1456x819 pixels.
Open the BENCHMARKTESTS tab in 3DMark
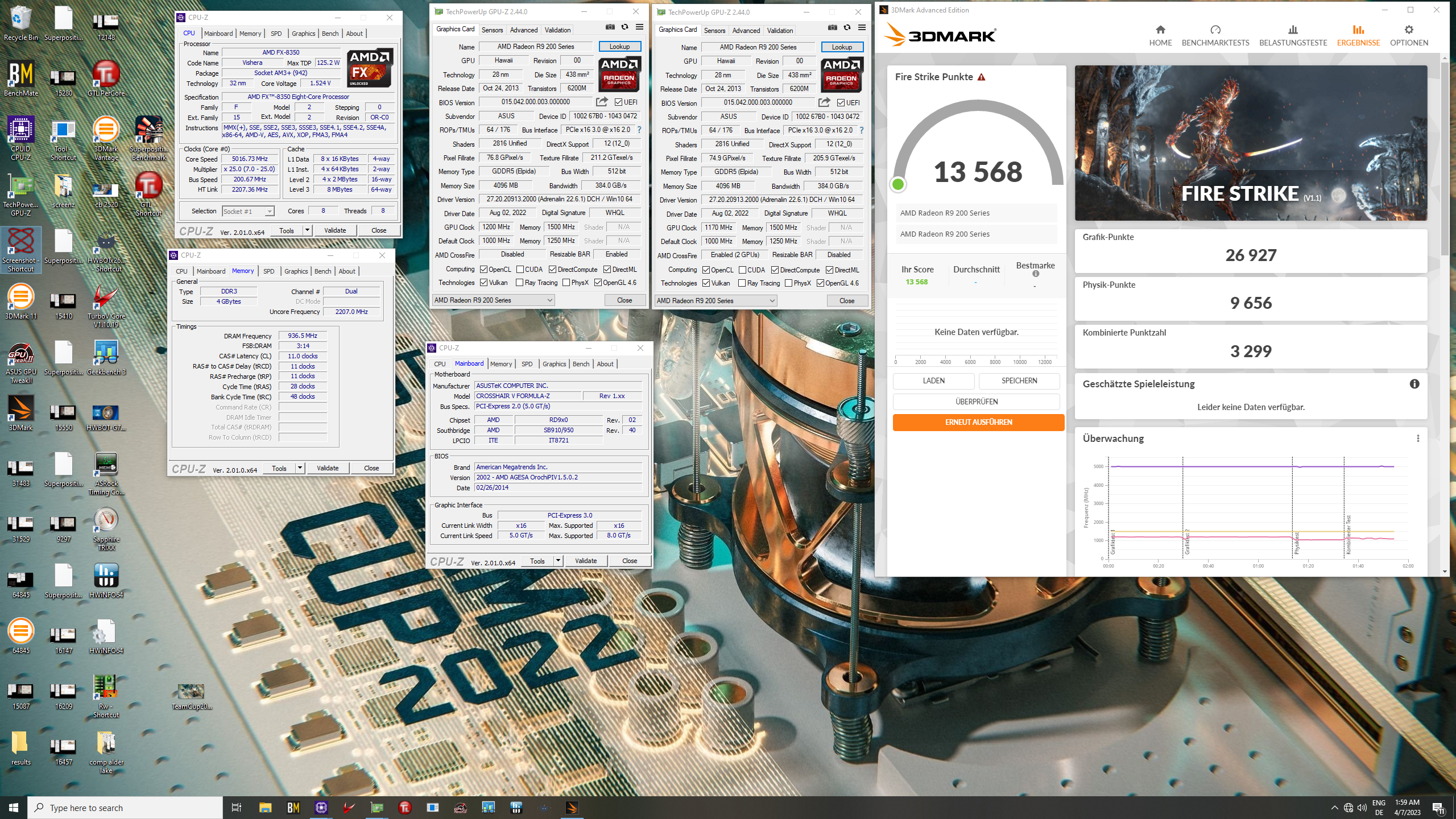(x=1215, y=35)
